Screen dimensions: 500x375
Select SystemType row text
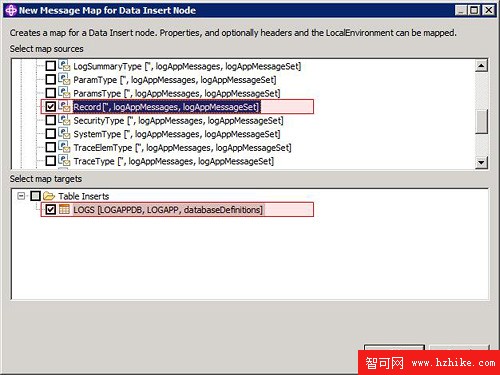pos(177,134)
